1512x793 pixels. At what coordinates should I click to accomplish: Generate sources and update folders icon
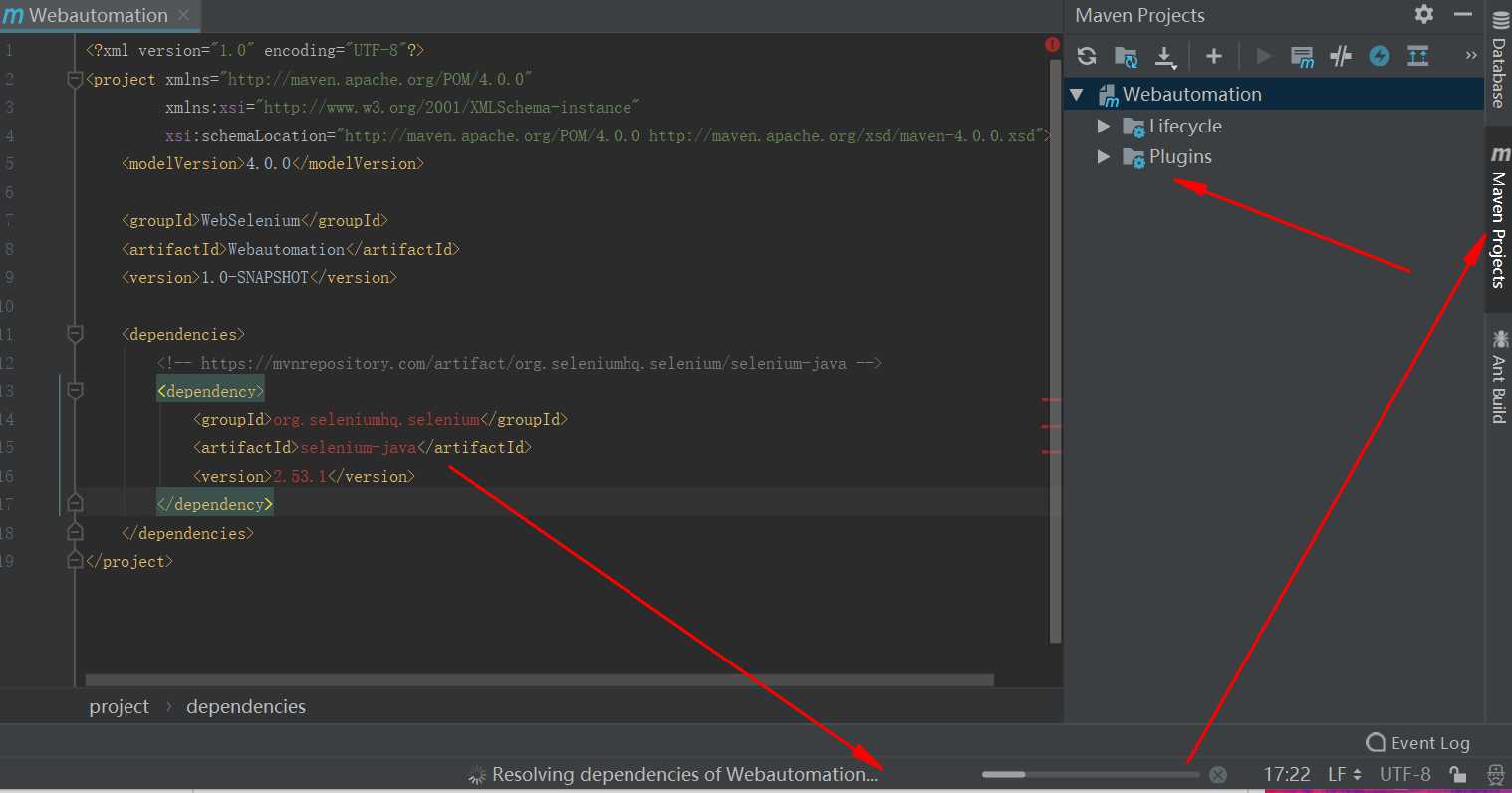click(1126, 56)
